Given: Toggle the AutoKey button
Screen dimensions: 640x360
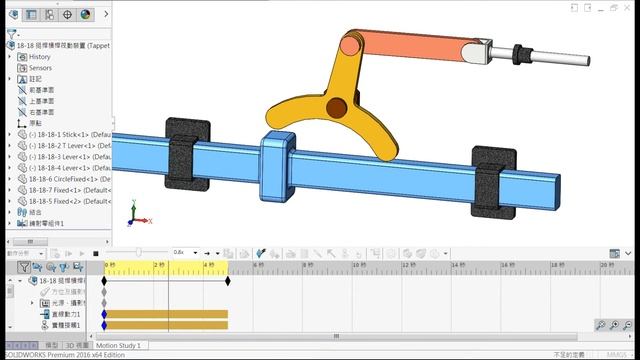Looking at the screenshot, I should [261, 253].
